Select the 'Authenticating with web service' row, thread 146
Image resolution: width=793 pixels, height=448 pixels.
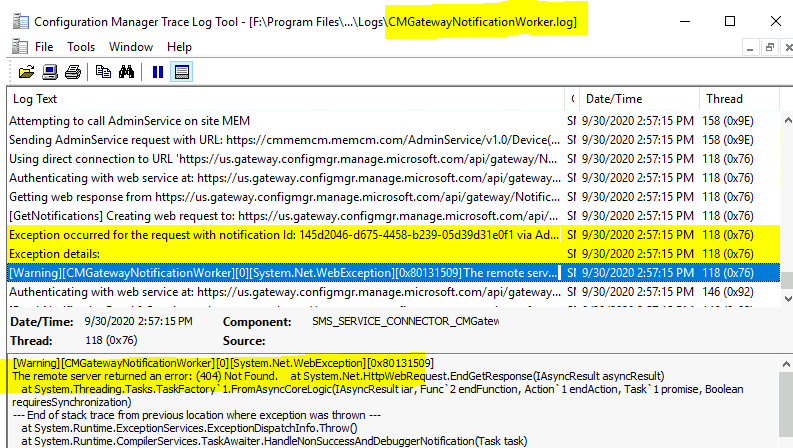pos(393,292)
